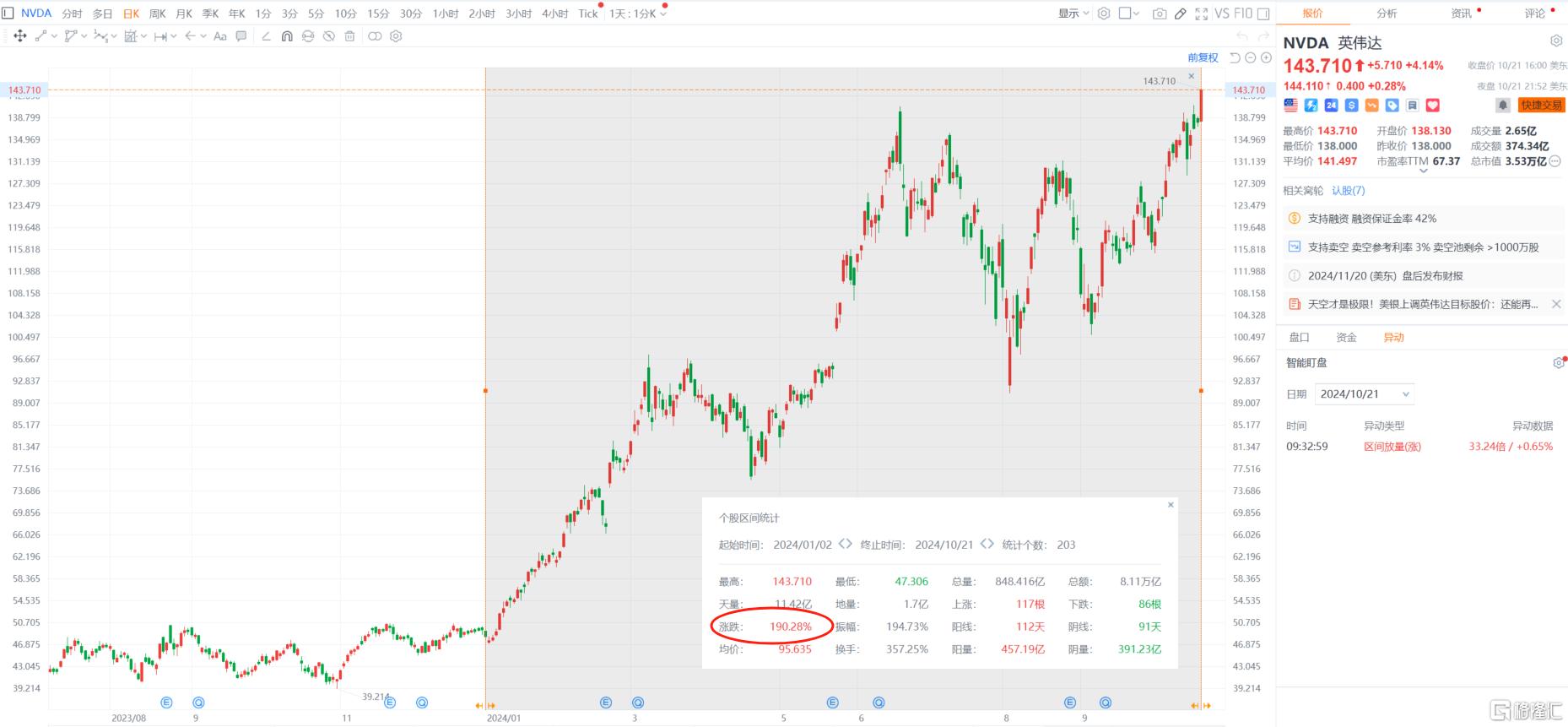The width and height of the screenshot is (1568, 727).
Task: Click the blue S badge icon
Action: click(x=1351, y=106)
